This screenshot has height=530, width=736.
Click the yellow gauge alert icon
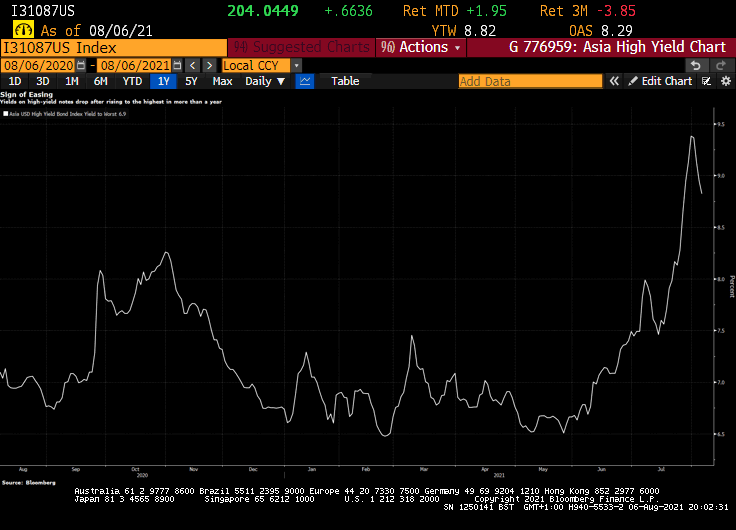[x=23, y=30]
